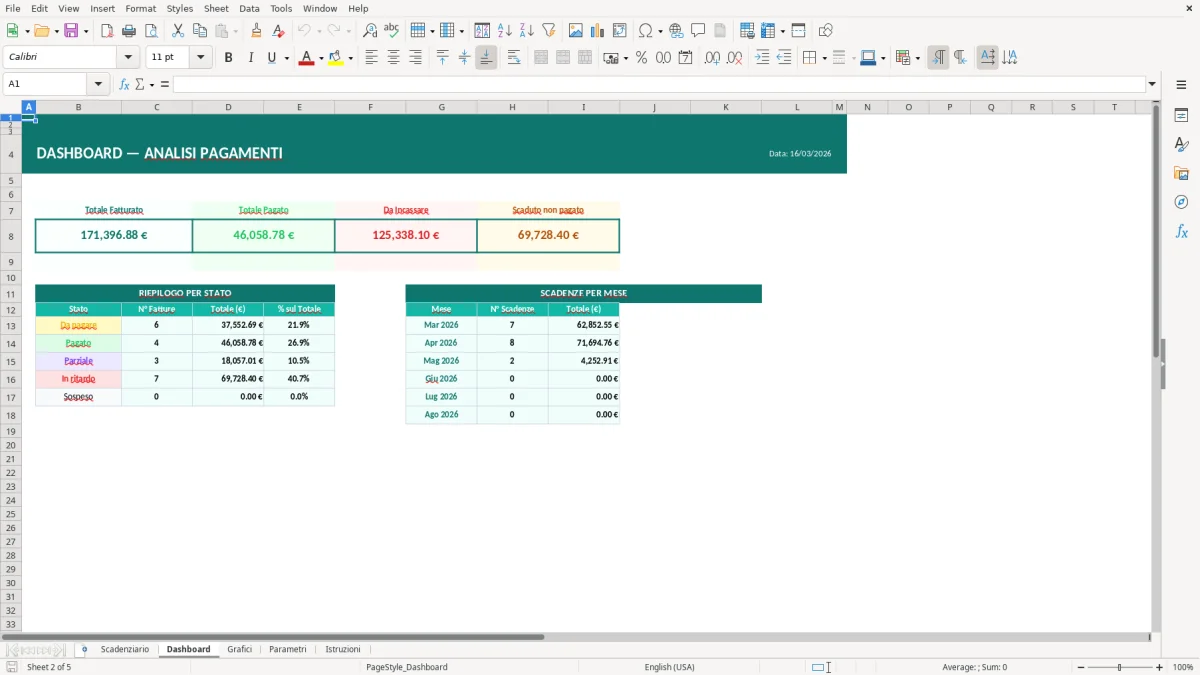Activate Clone Formatting paintbrush
1200x675 pixels.
[256, 31]
